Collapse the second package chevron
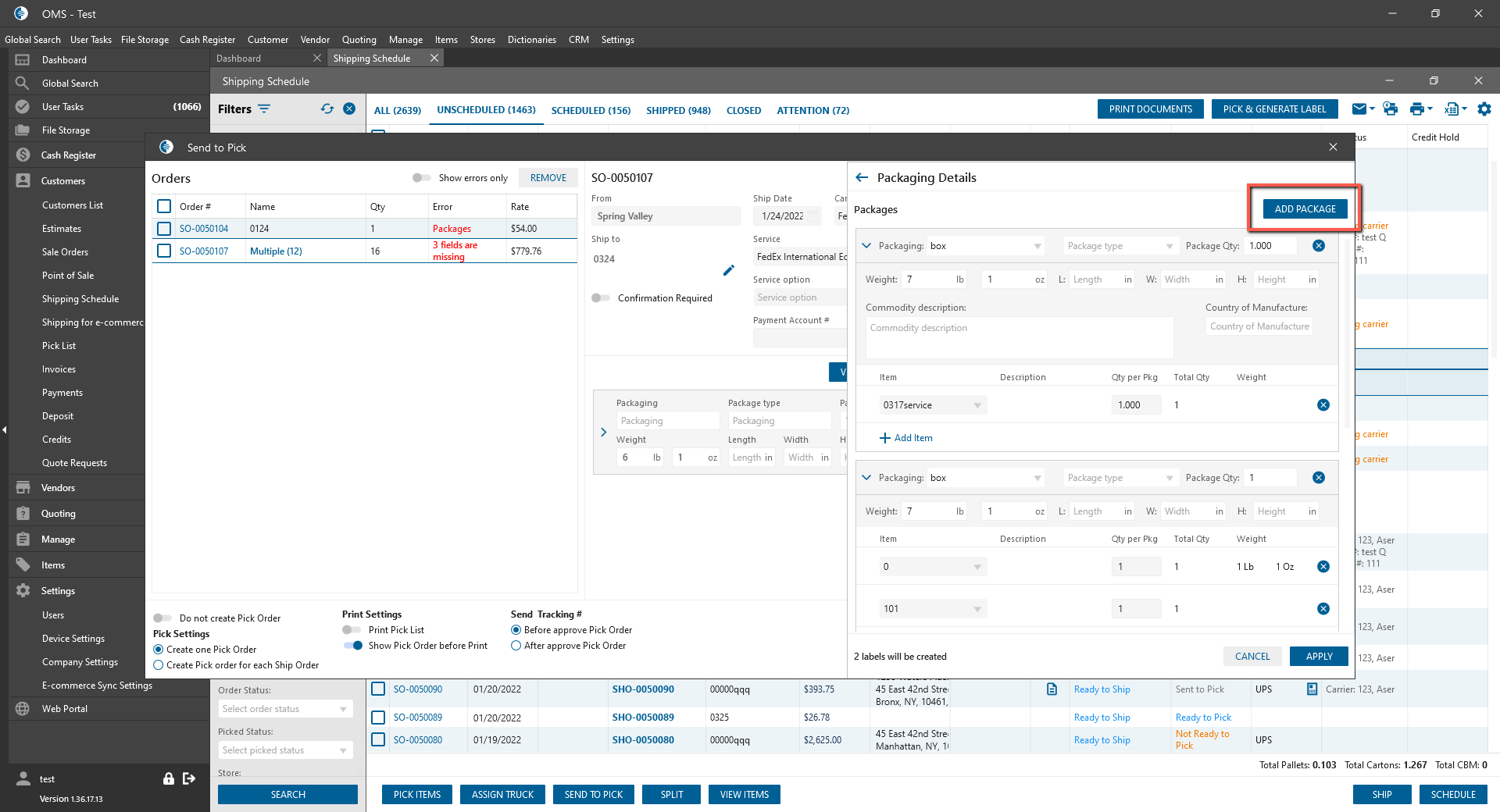 (866, 477)
